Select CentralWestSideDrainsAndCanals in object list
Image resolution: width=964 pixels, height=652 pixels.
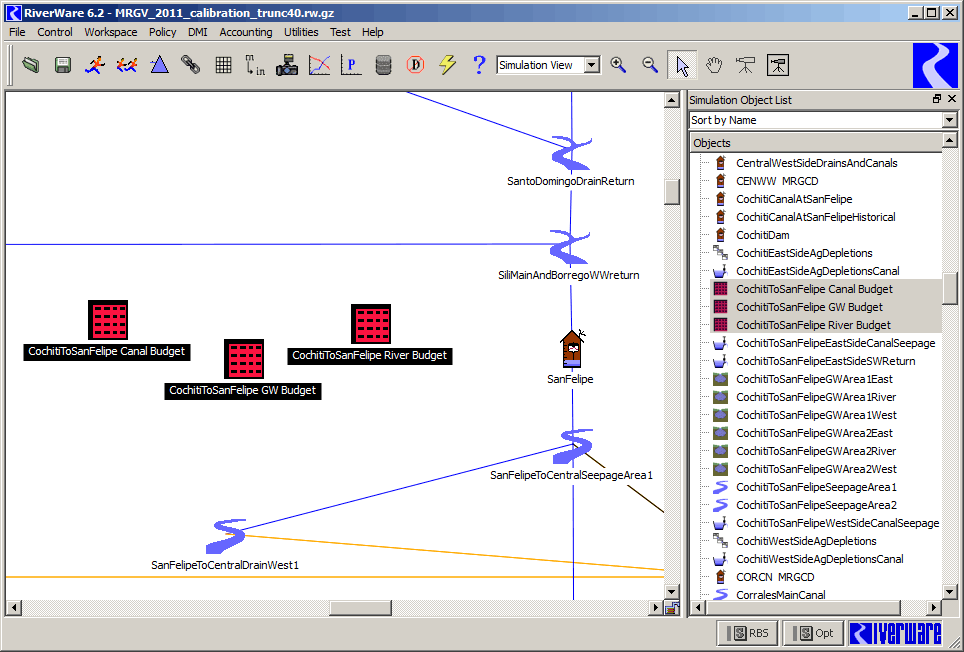tap(816, 163)
